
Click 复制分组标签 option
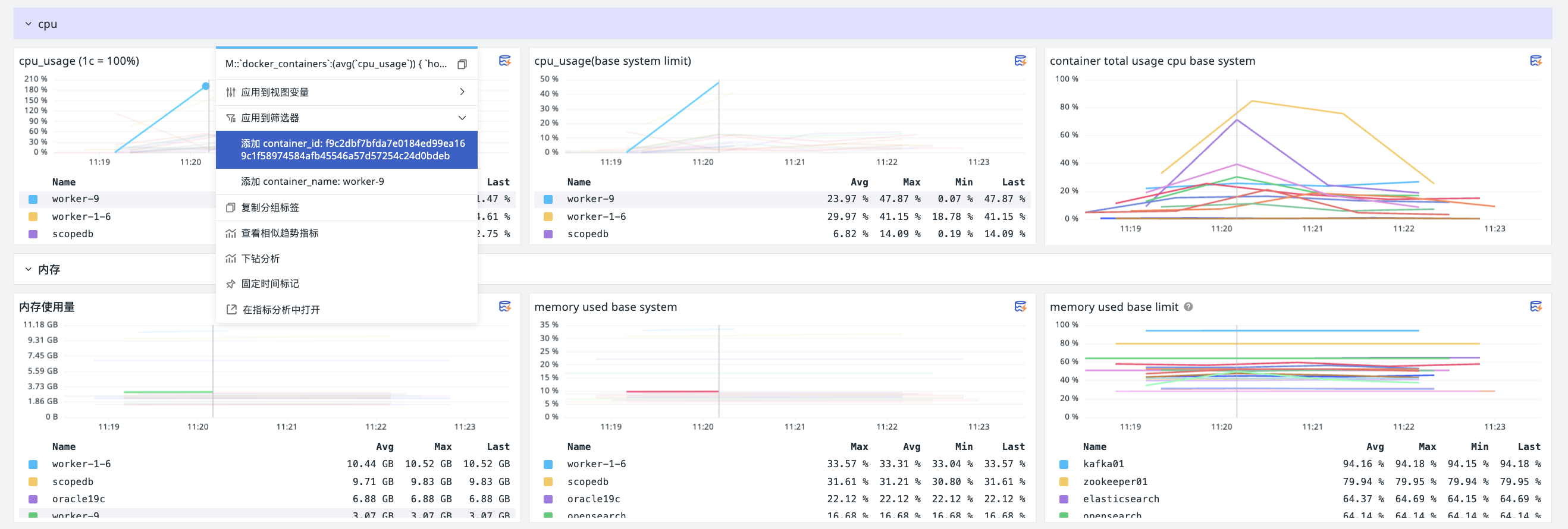269,207
